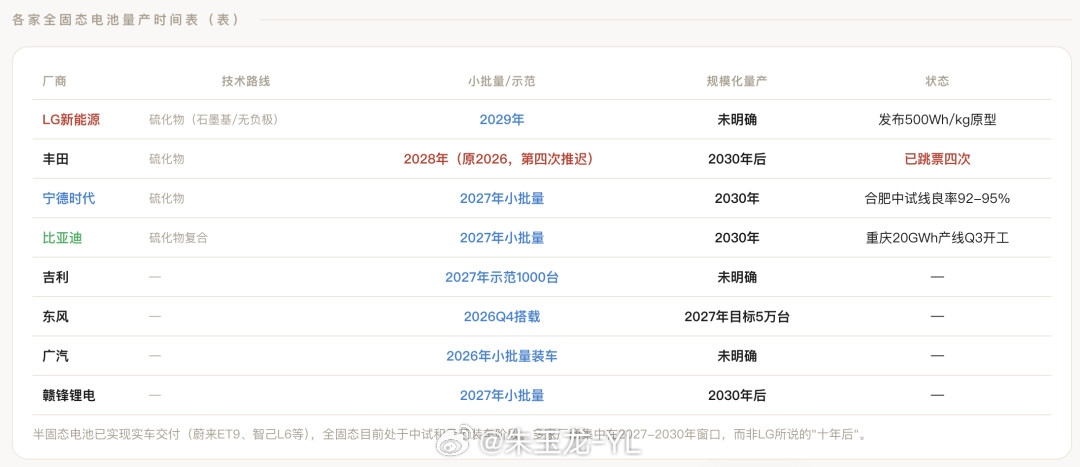This screenshot has width=1080, height=467.
Task: Select '2030年后' in the 丰田 row
Action: [x=737, y=159]
